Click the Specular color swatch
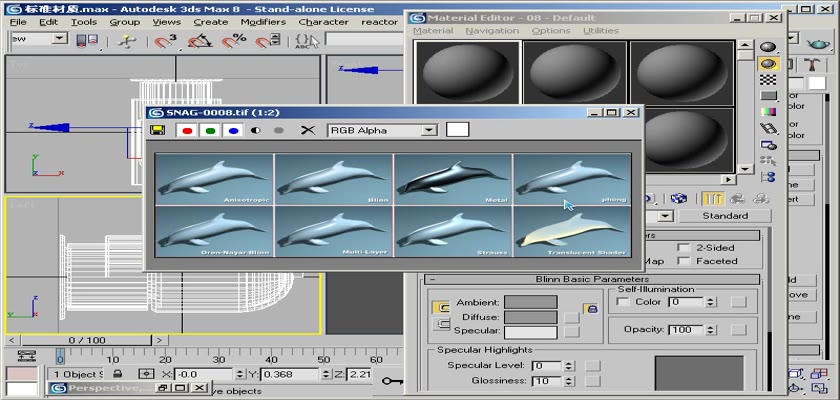This screenshot has height=400, width=840. tap(530, 332)
